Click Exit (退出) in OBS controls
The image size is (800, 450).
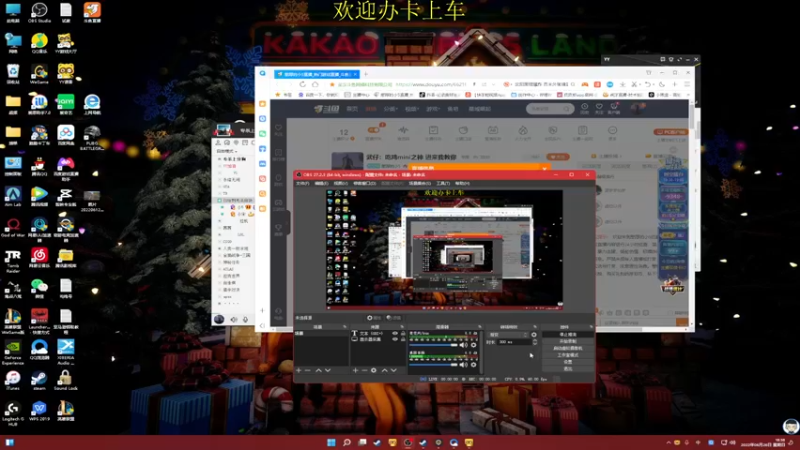[x=568, y=368]
